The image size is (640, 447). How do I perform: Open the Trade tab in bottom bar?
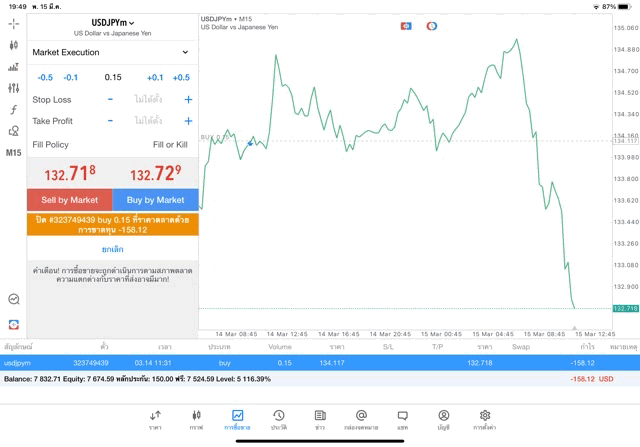pyautogui.click(x=237, y=420)
